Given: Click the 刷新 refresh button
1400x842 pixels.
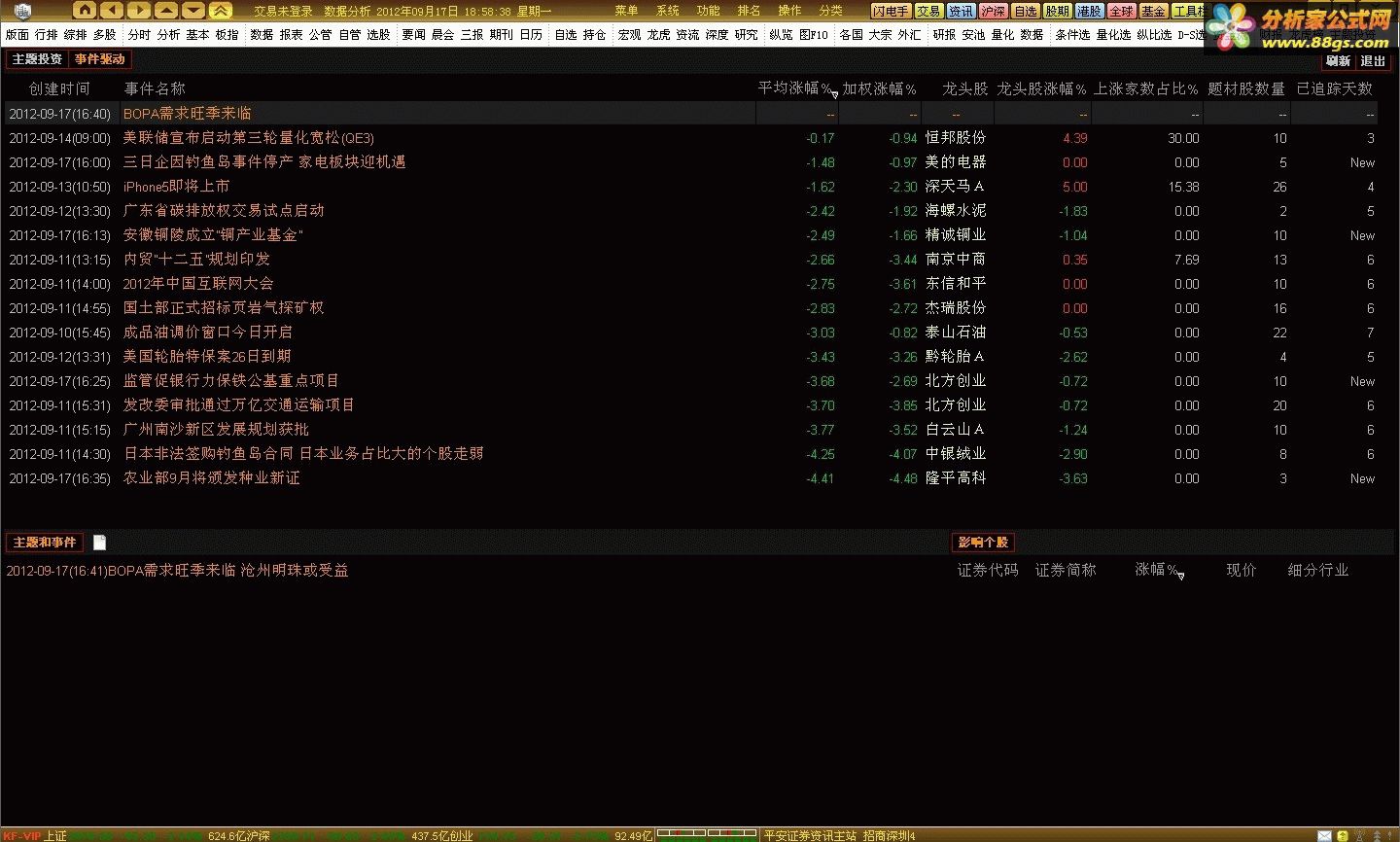Looking at the screenshot, I should [x=1339, y=60].
